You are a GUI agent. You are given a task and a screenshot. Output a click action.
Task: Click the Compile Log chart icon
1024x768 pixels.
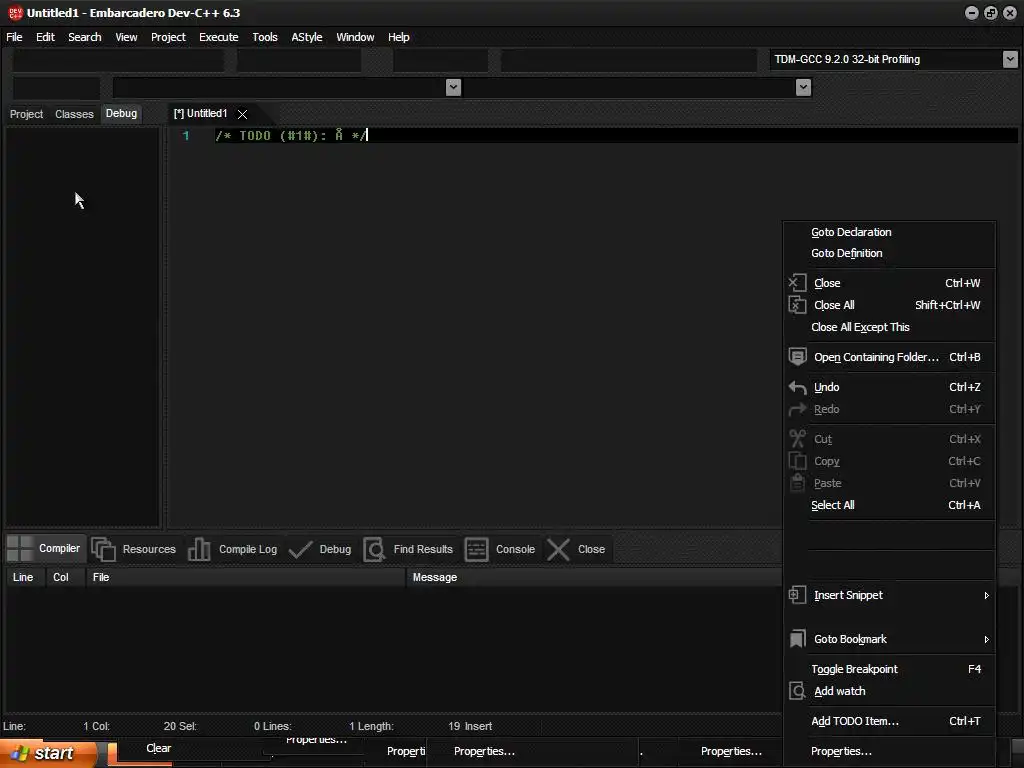tap(199, 549)
